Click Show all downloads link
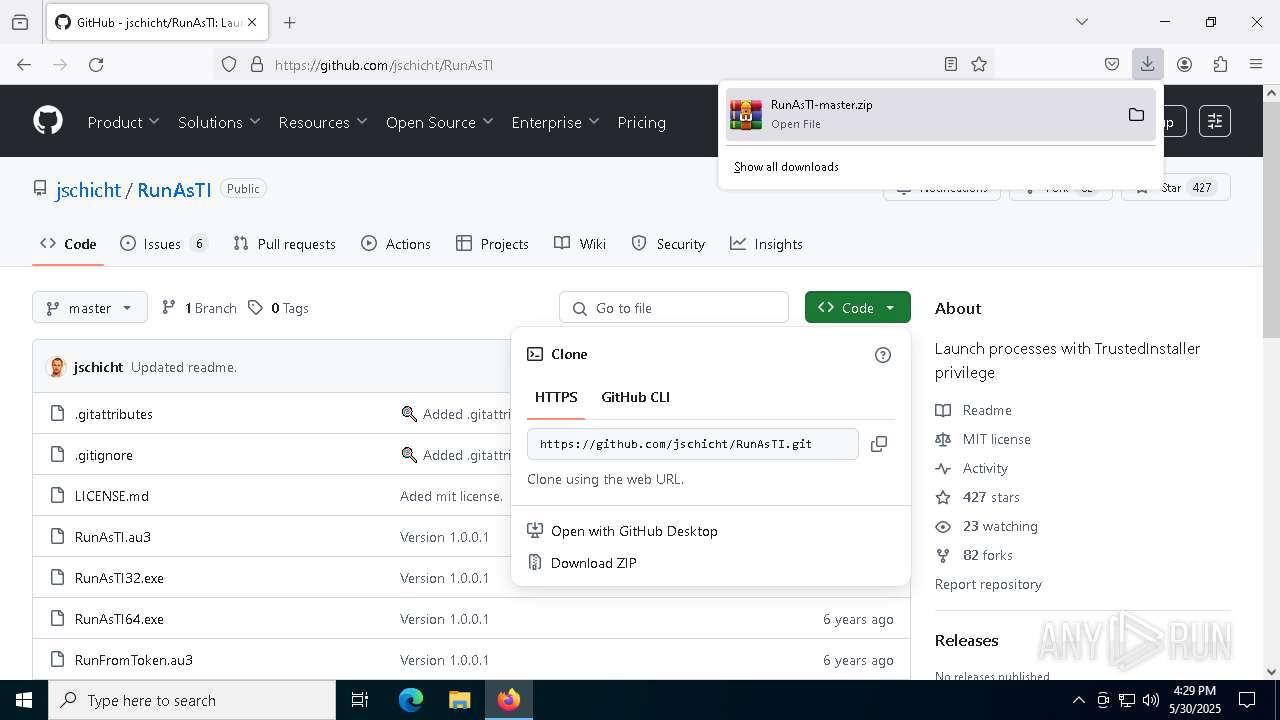 click(786, 167)
